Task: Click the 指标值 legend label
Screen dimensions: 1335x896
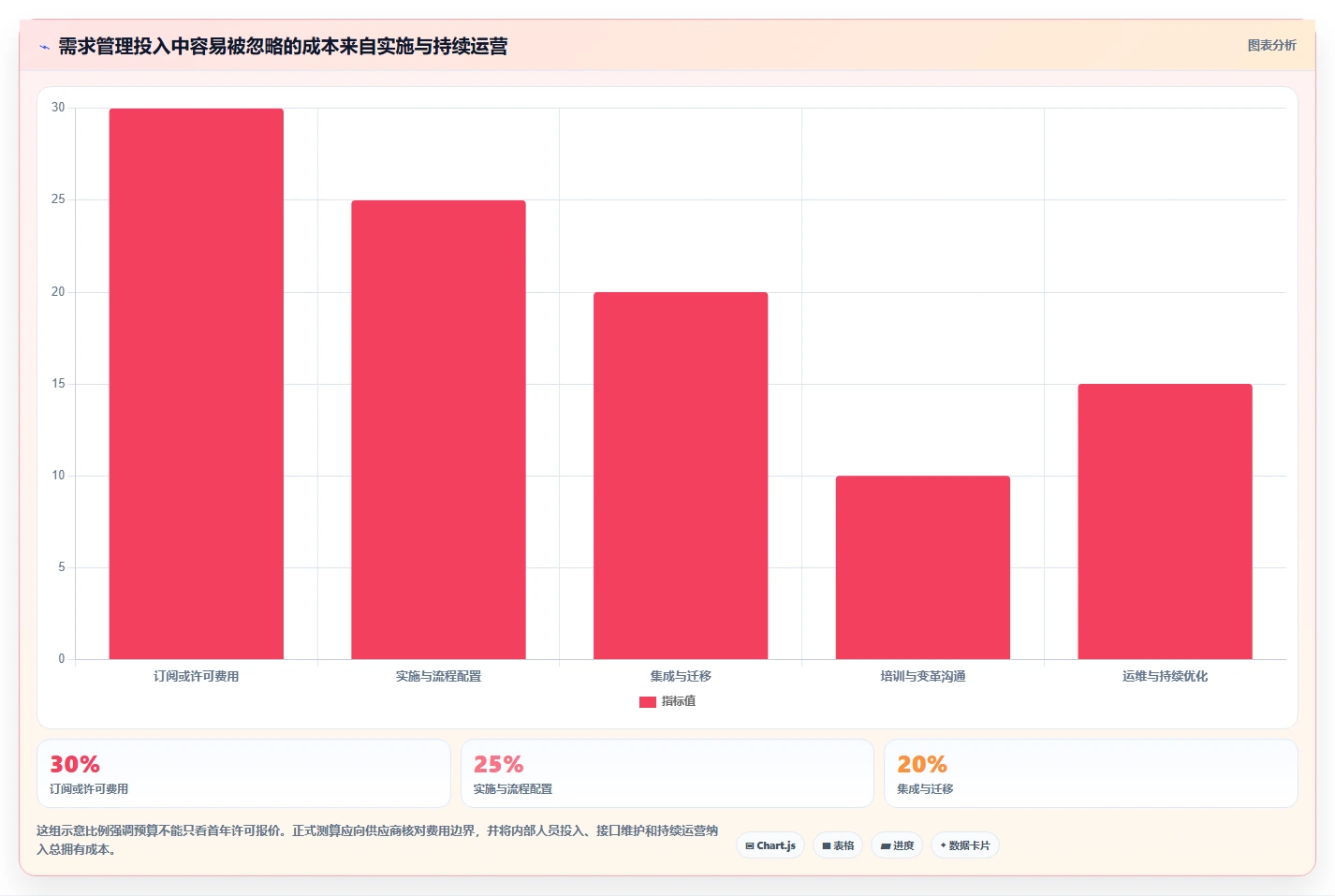Action: [x=679, y=701]
